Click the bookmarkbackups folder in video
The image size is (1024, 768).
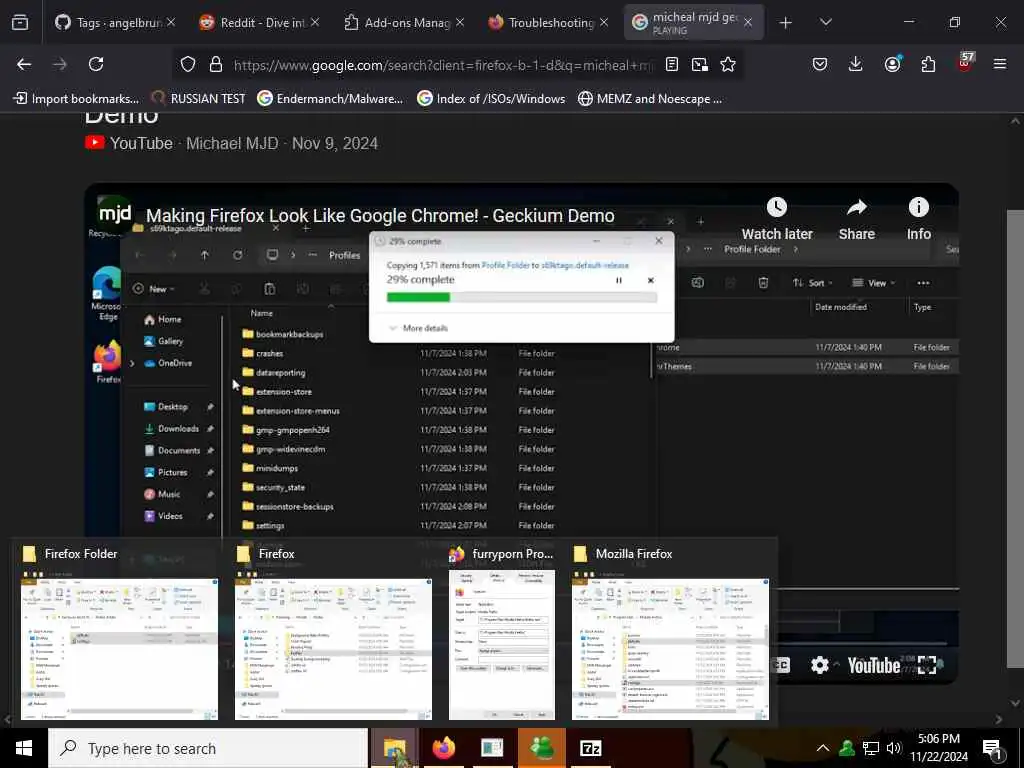283,334
